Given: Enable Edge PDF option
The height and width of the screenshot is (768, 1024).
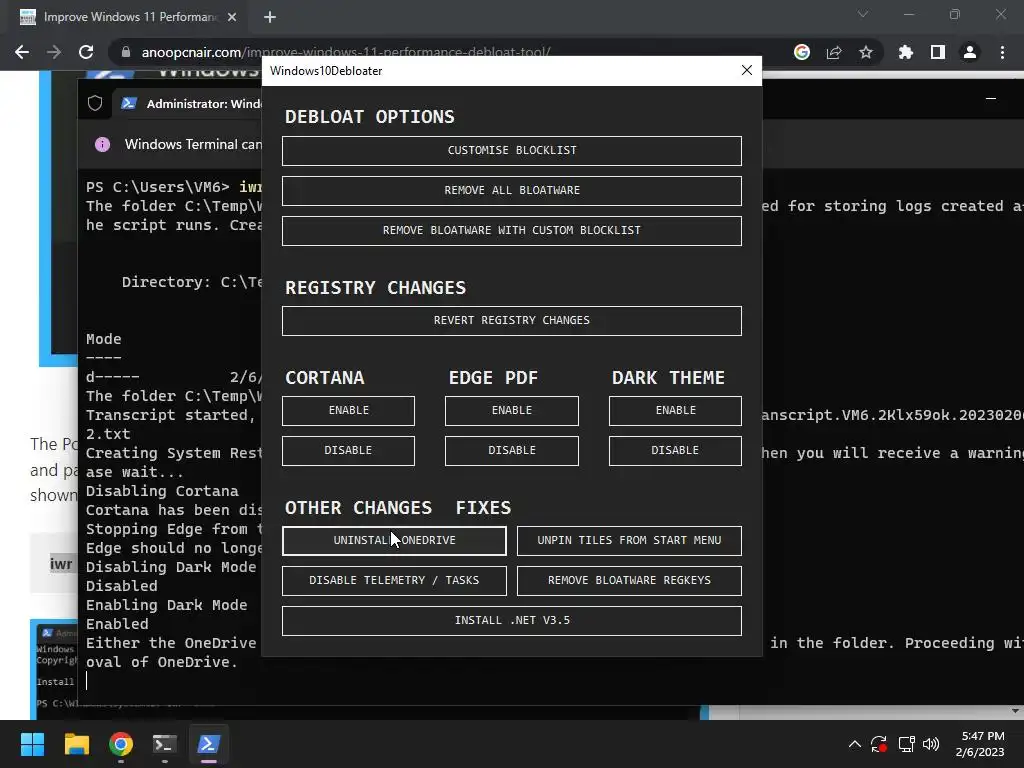Looking at the screenshot, I should pos(511,411).
